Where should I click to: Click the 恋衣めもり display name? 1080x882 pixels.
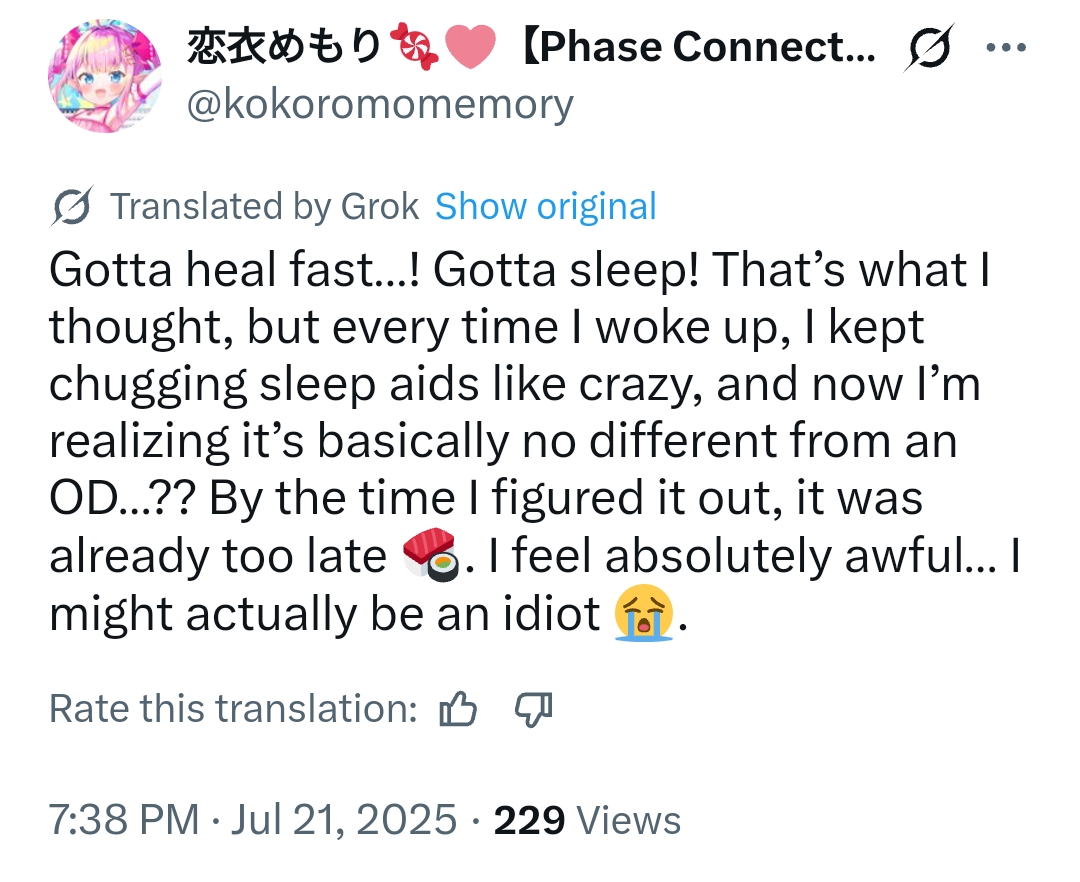tap(285, 48)
